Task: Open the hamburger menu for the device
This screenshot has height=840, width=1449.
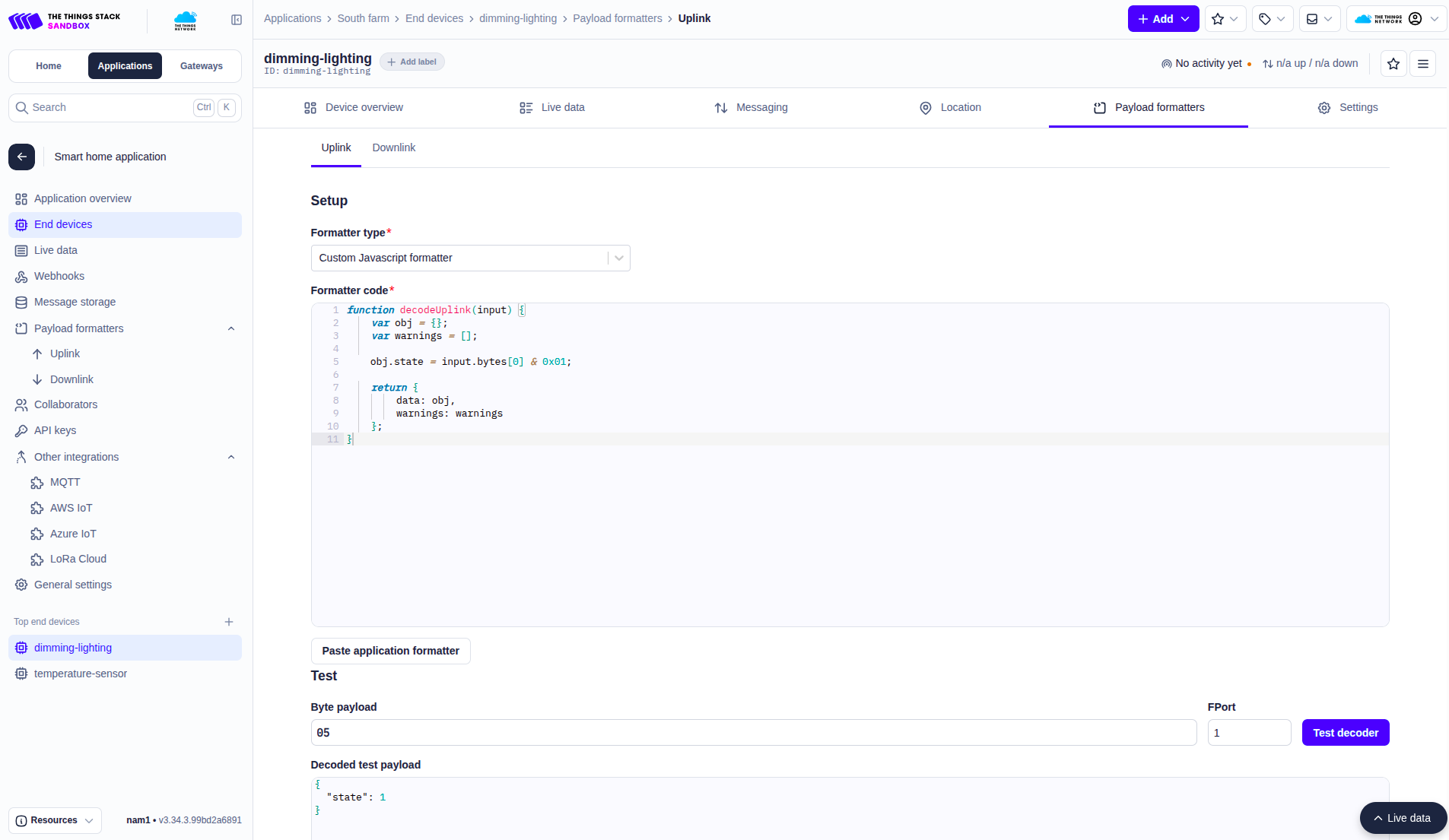Action: [1422, 64]
